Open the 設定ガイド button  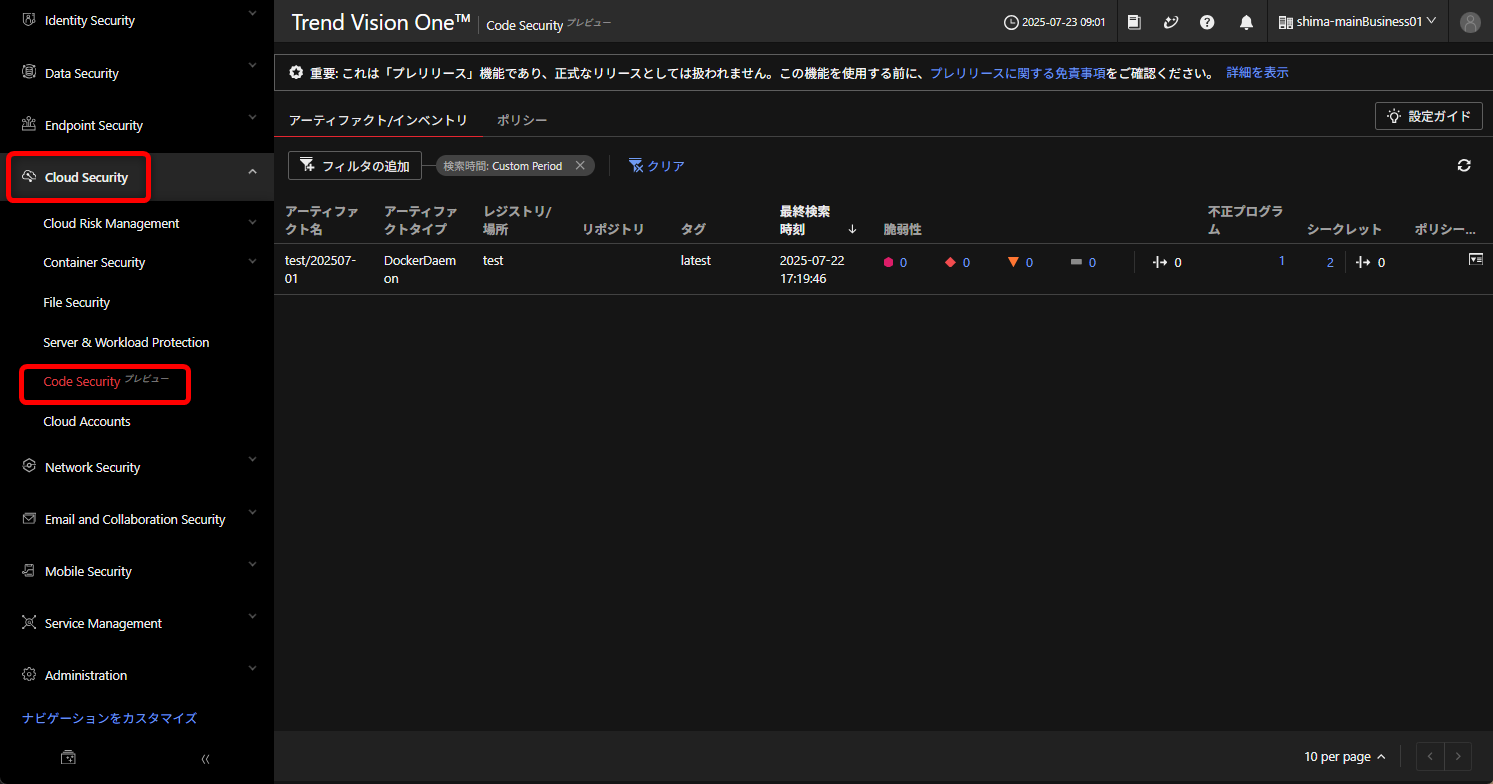(x=1428, y=116)
